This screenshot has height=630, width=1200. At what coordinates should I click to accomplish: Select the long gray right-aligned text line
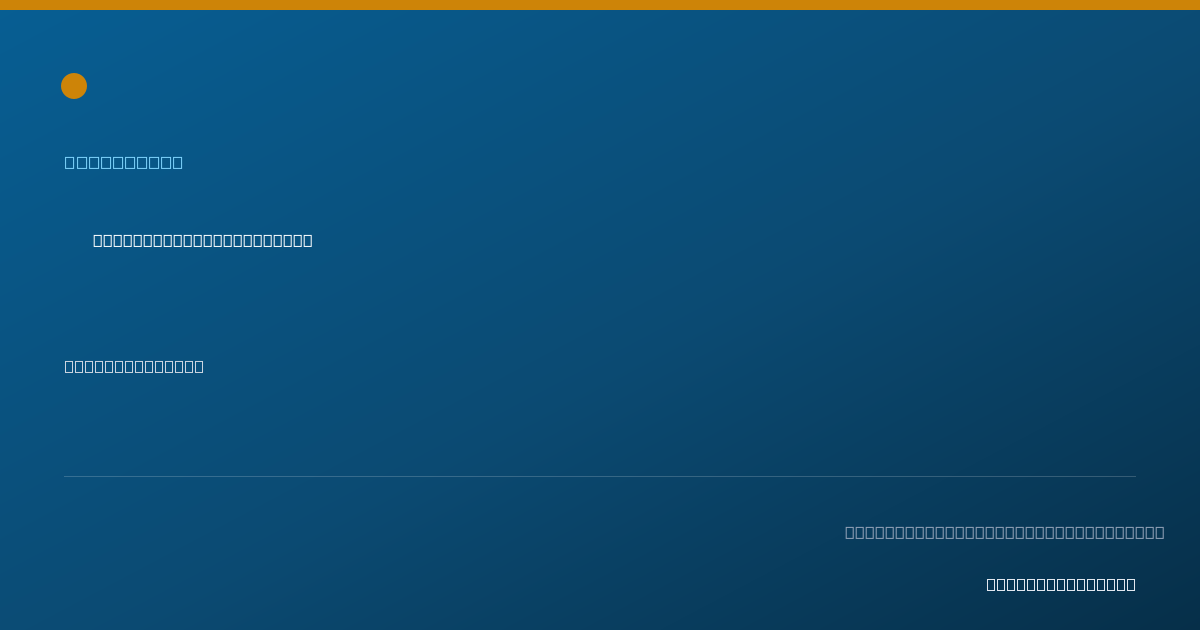pyautogui.click(x=1005, y=532)
